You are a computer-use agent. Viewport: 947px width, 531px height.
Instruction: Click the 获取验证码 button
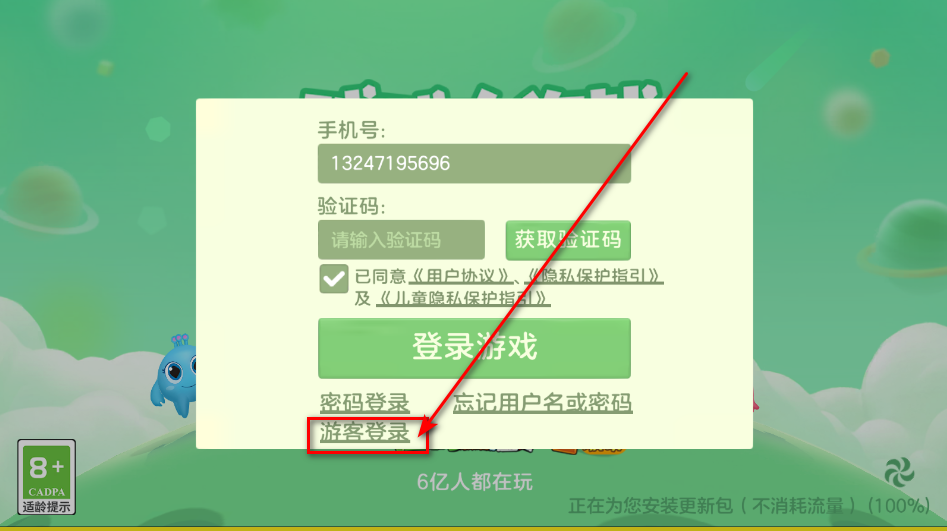568,240
